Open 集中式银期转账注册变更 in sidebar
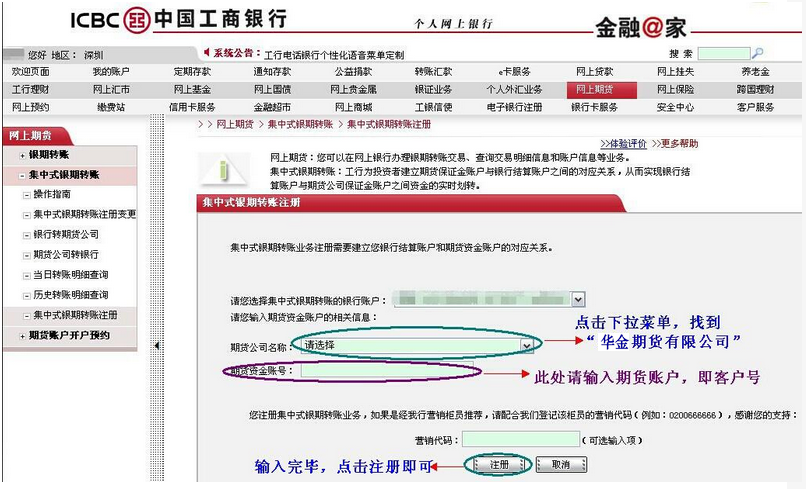The width and height of the screenshot is (806, 489). pyautogui.click(x=85, y=214)
